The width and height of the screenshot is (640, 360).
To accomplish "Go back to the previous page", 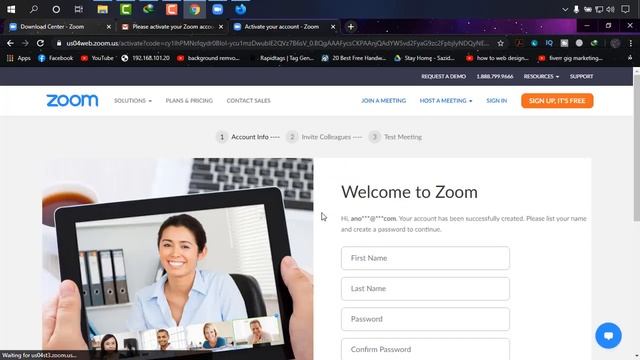I will pyautogui.click(x=10, y=43).
